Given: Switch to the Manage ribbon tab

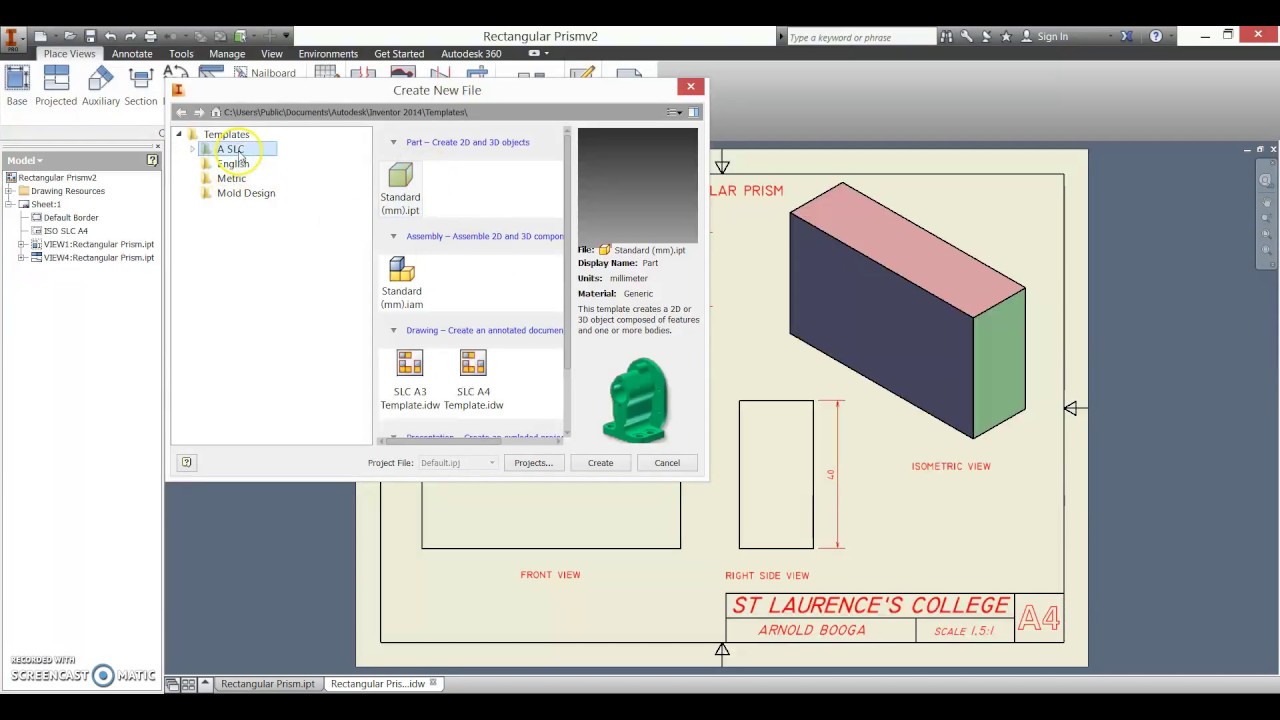Looking at the screenshot, I should click(227, 54).
